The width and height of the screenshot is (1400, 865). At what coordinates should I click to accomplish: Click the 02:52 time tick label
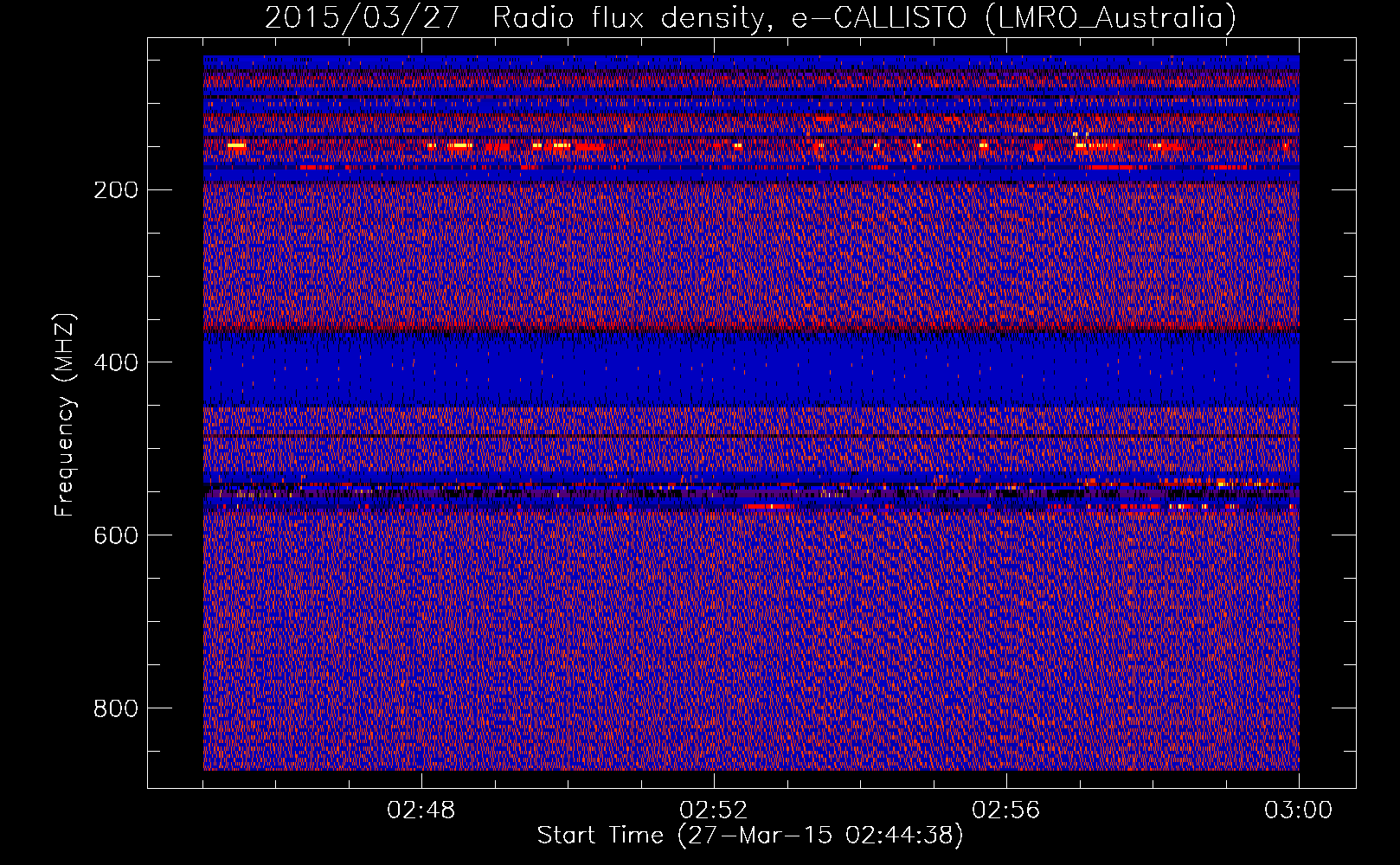tap(714, 811)
